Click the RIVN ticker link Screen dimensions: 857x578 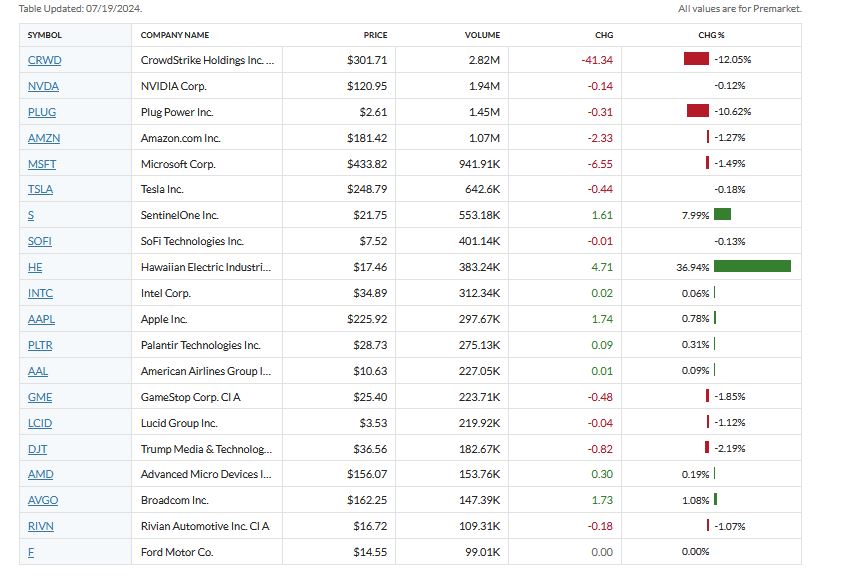pyautogui.click(x=40, y=526)
